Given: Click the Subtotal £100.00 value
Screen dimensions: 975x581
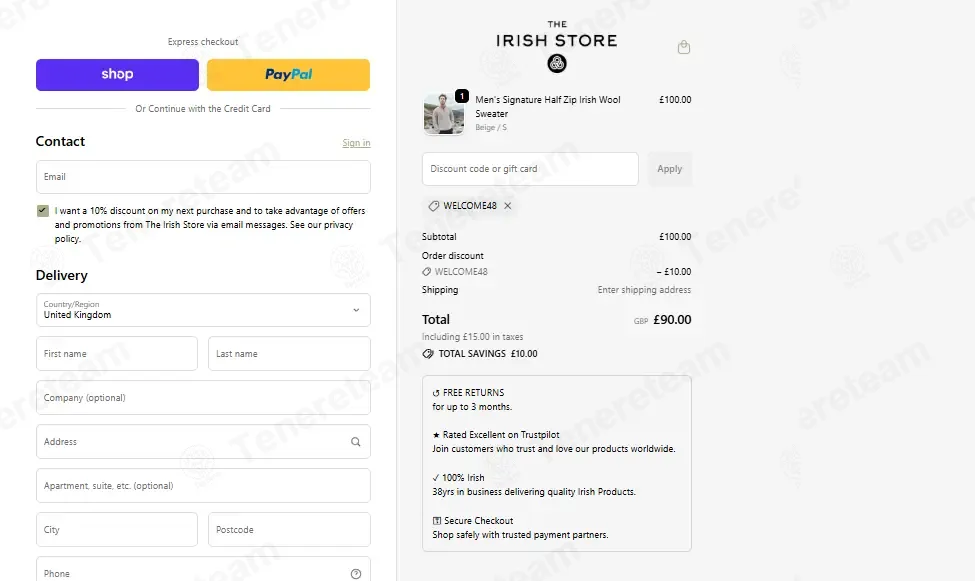Looking at the screenshot, I should pyautogui.click(x=675, y=237).
